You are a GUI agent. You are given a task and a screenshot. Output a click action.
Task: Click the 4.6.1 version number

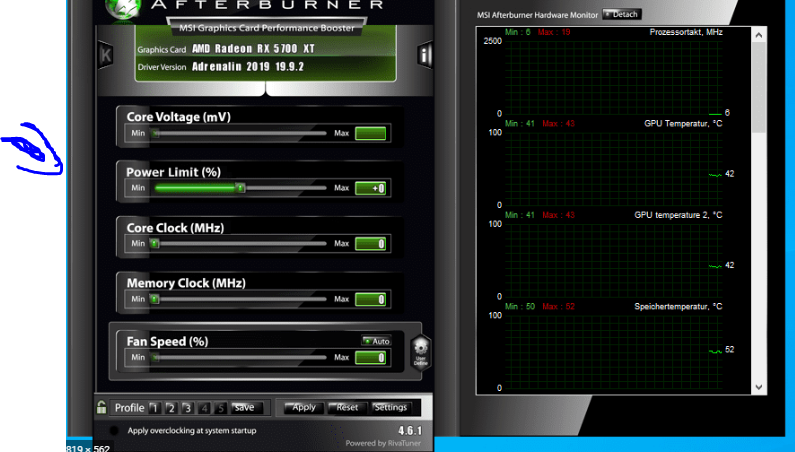(x=410, y=431)
